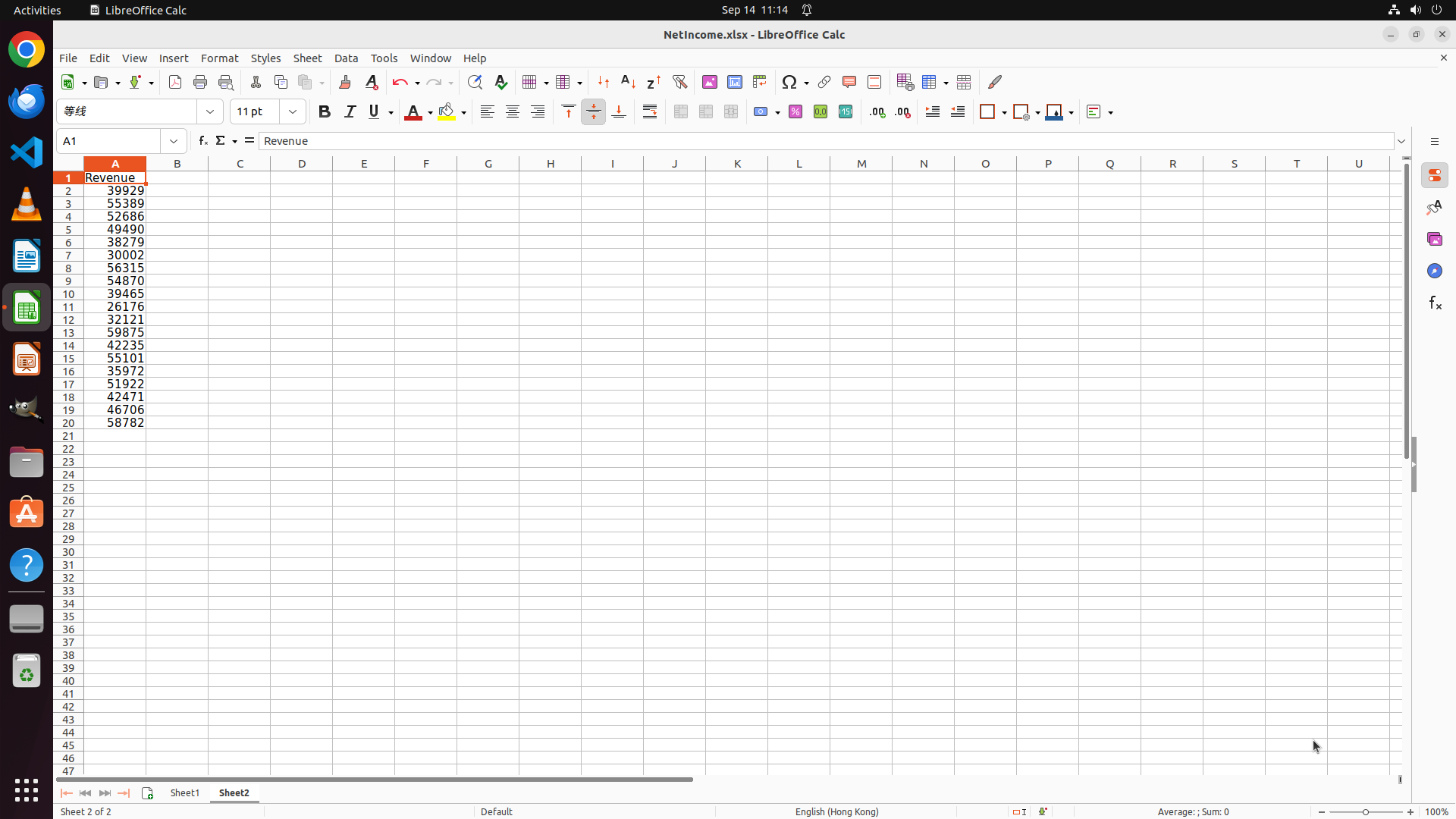Open the font size dropdown

point(293,112)
